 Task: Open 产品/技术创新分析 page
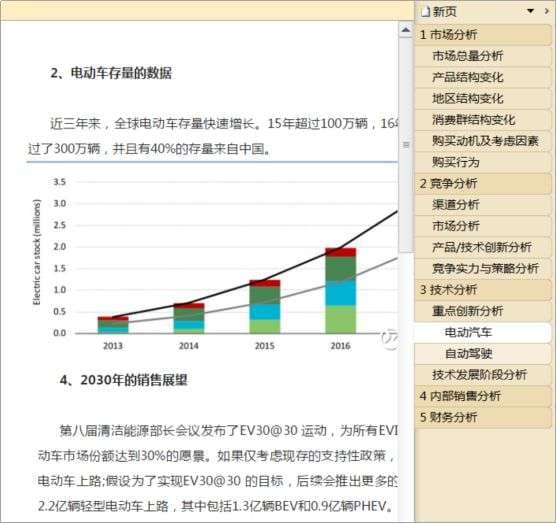483,247
